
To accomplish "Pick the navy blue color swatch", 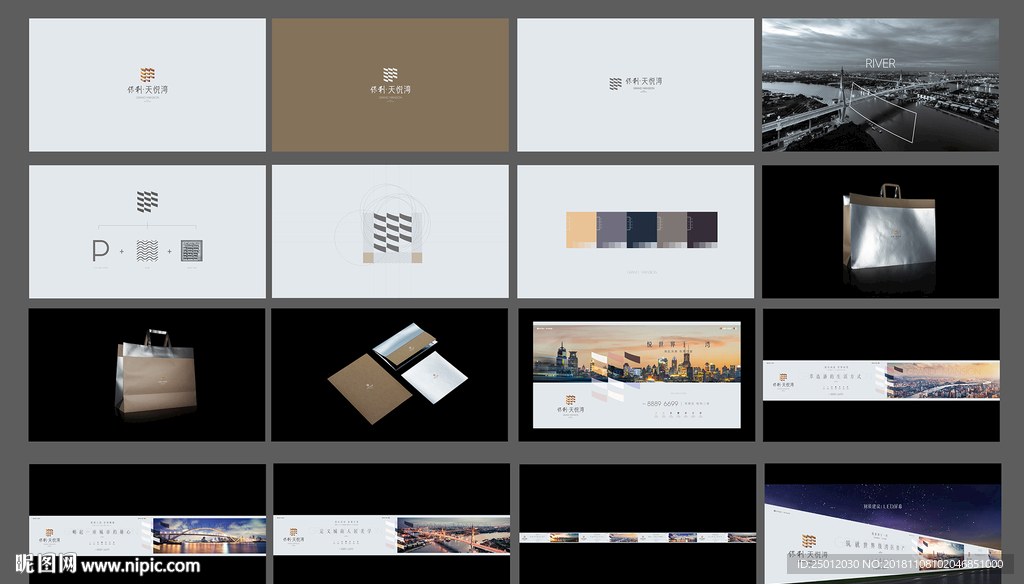I will [642, 229].
